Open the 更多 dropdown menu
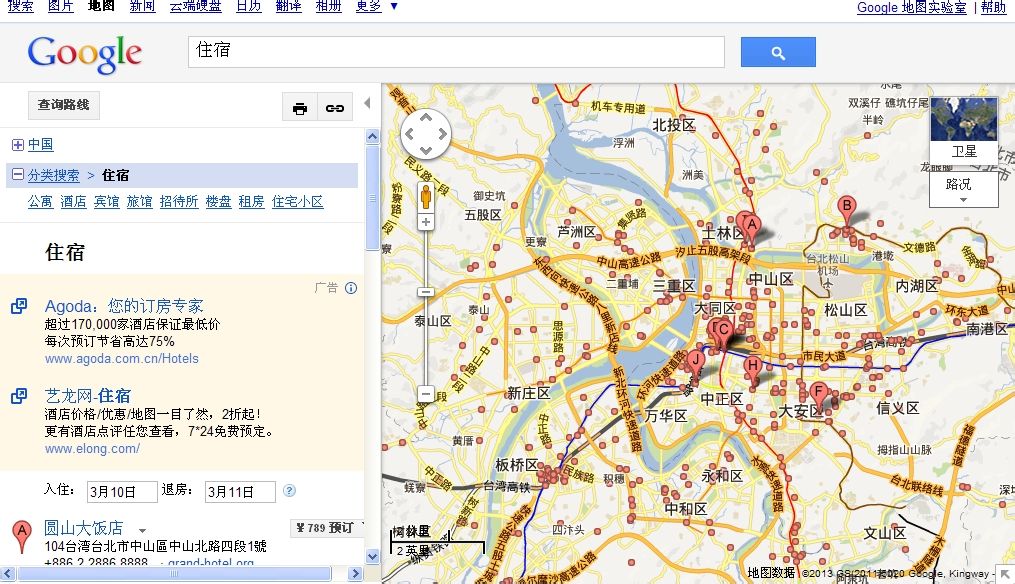Image resolution: width=1015 pixels, height=584 pixels. click(x=377, y=6)
